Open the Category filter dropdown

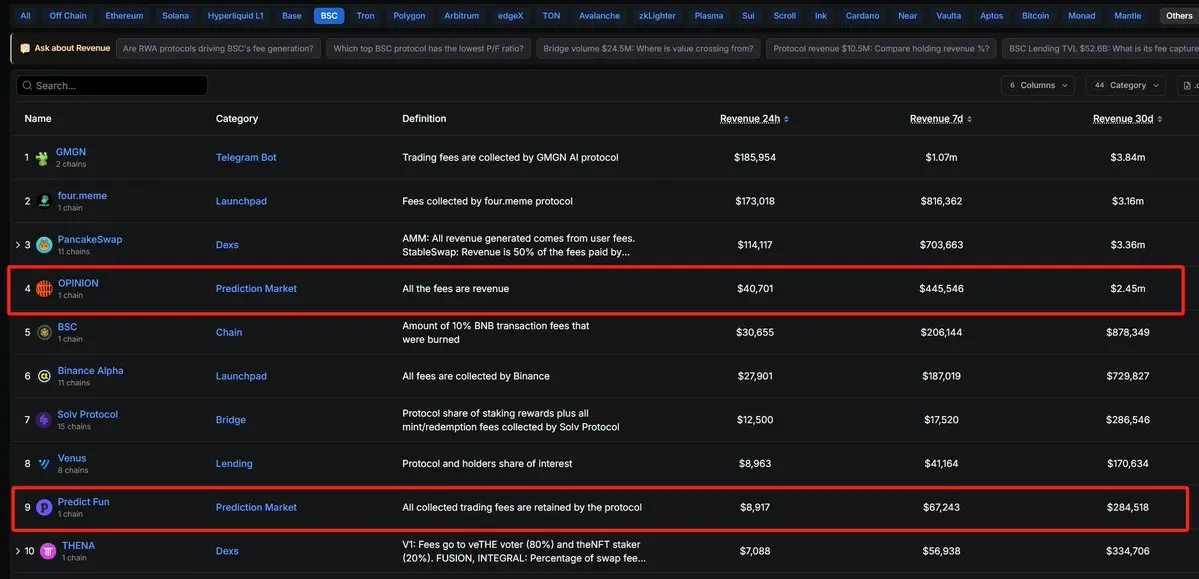(1126, 86)
